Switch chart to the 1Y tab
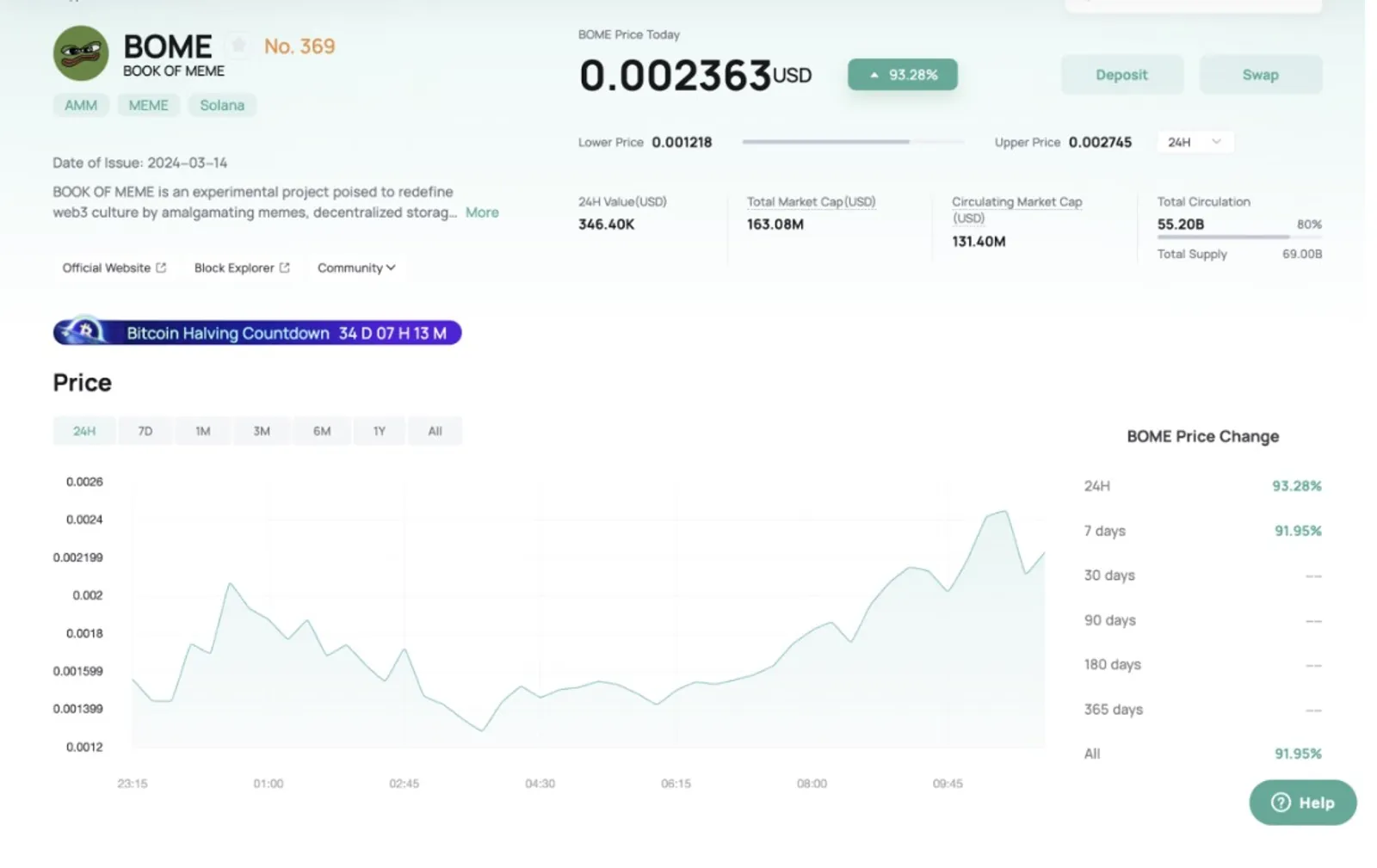 point(380,431)
